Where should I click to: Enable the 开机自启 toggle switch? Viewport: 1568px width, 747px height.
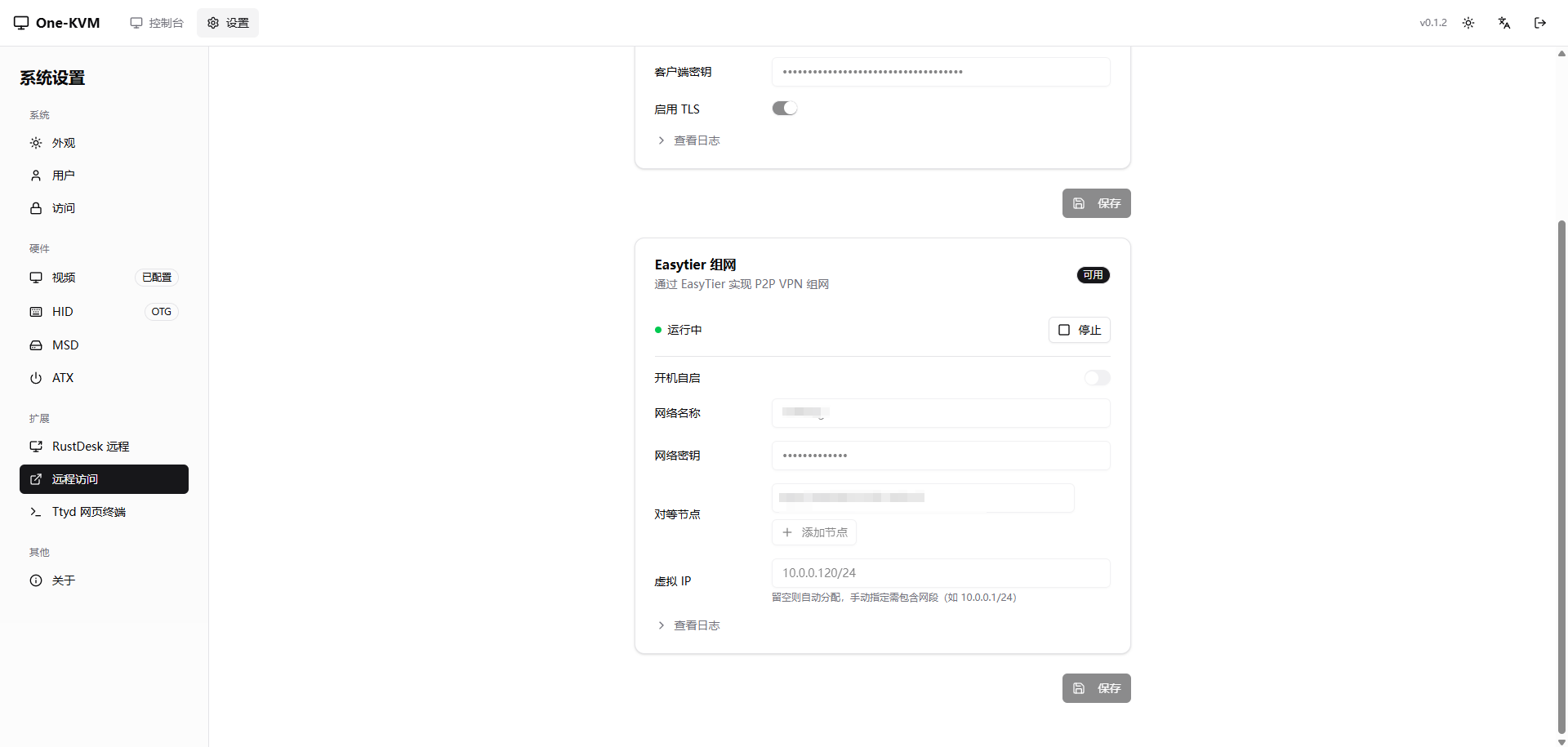pyautogui.click(x=1097, y=378)
